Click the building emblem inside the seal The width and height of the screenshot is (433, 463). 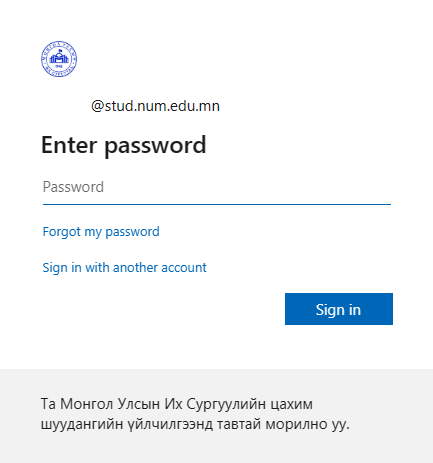point(59,58)
